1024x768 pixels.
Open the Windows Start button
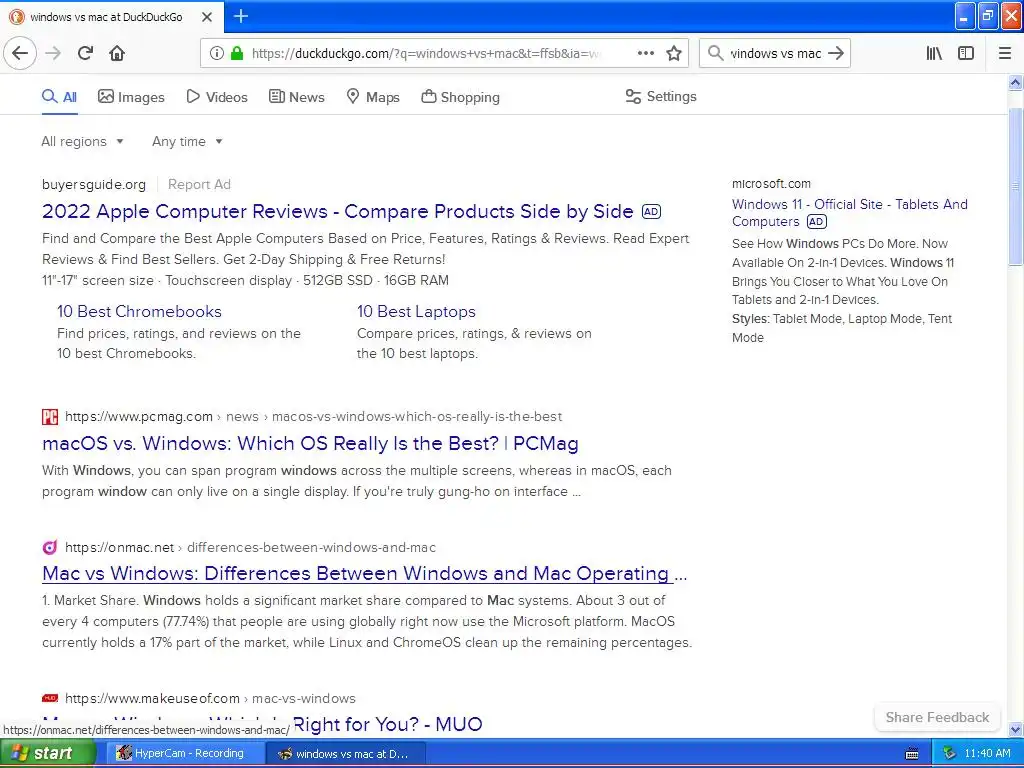(x=48, y=754)
